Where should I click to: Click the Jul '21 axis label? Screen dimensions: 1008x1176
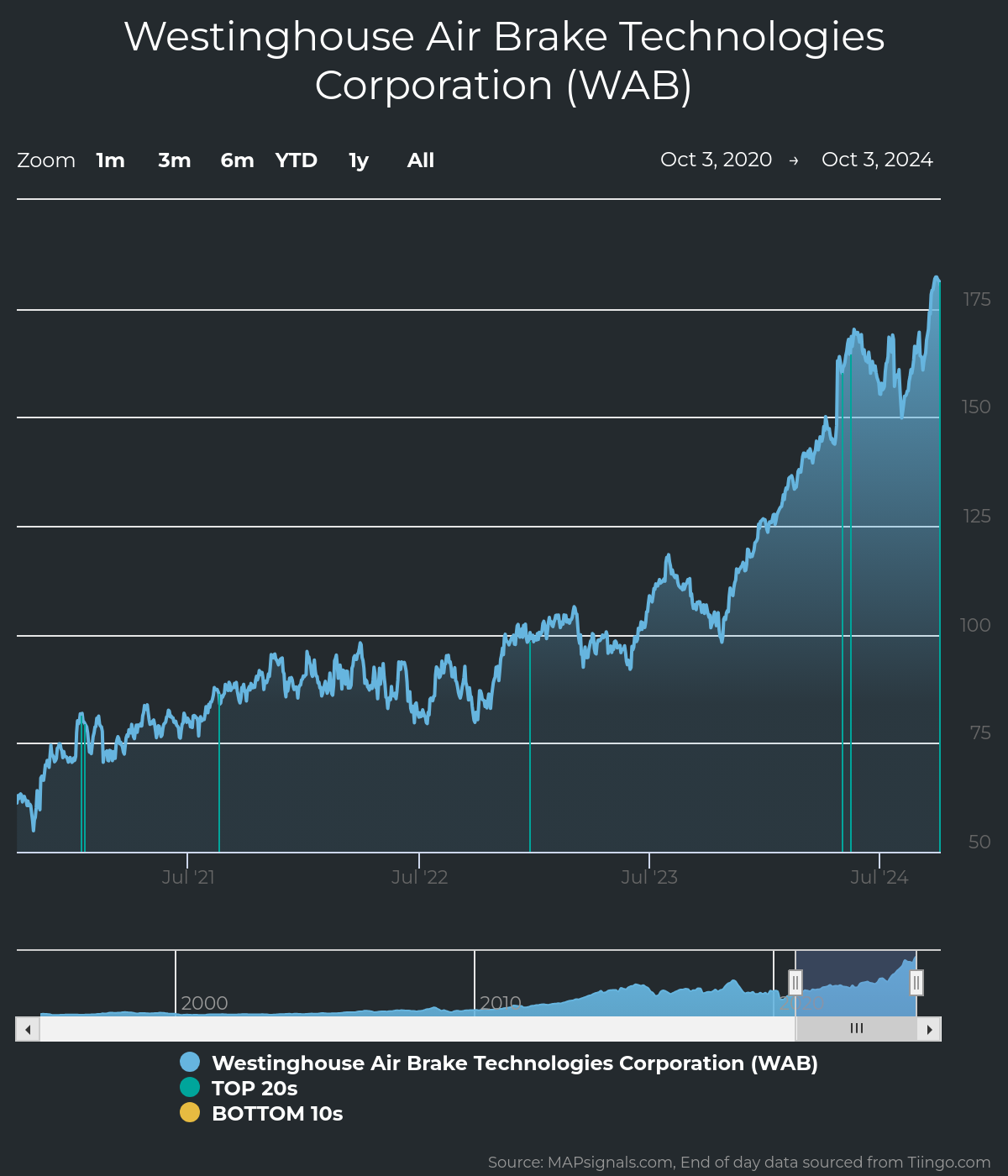coord(188,878)
